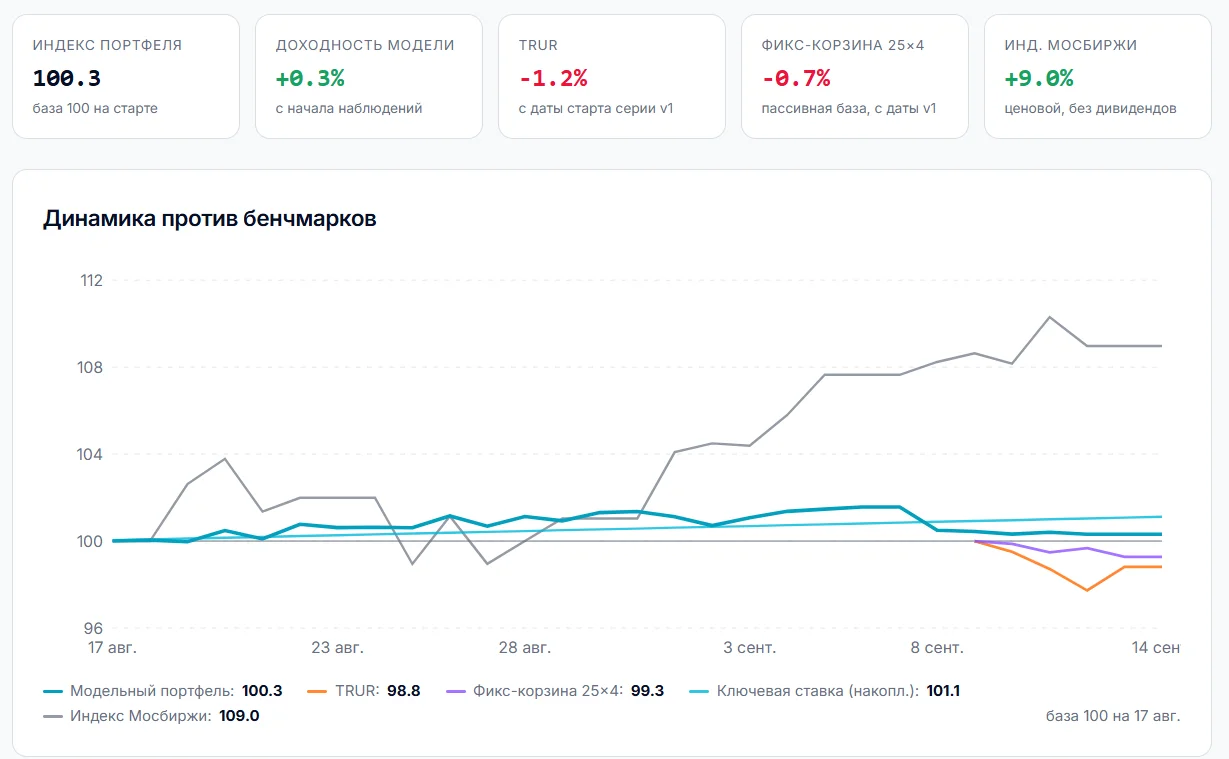This screenshot has height=759, width=1229.
Task: Click the 112 y-axis label
Action: [91, 280]
